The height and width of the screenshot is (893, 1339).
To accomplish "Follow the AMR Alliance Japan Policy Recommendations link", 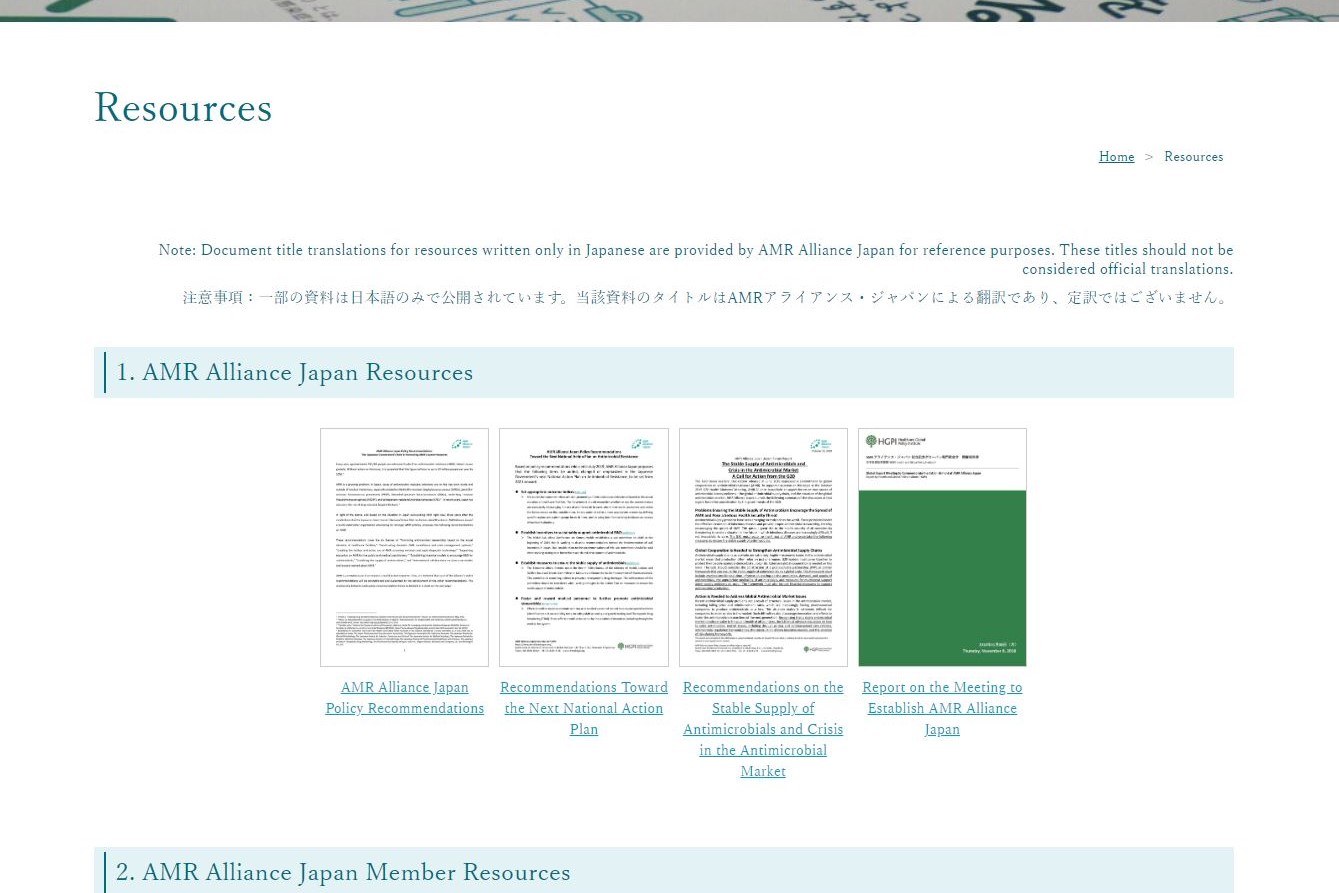I will tap(404, 698).
